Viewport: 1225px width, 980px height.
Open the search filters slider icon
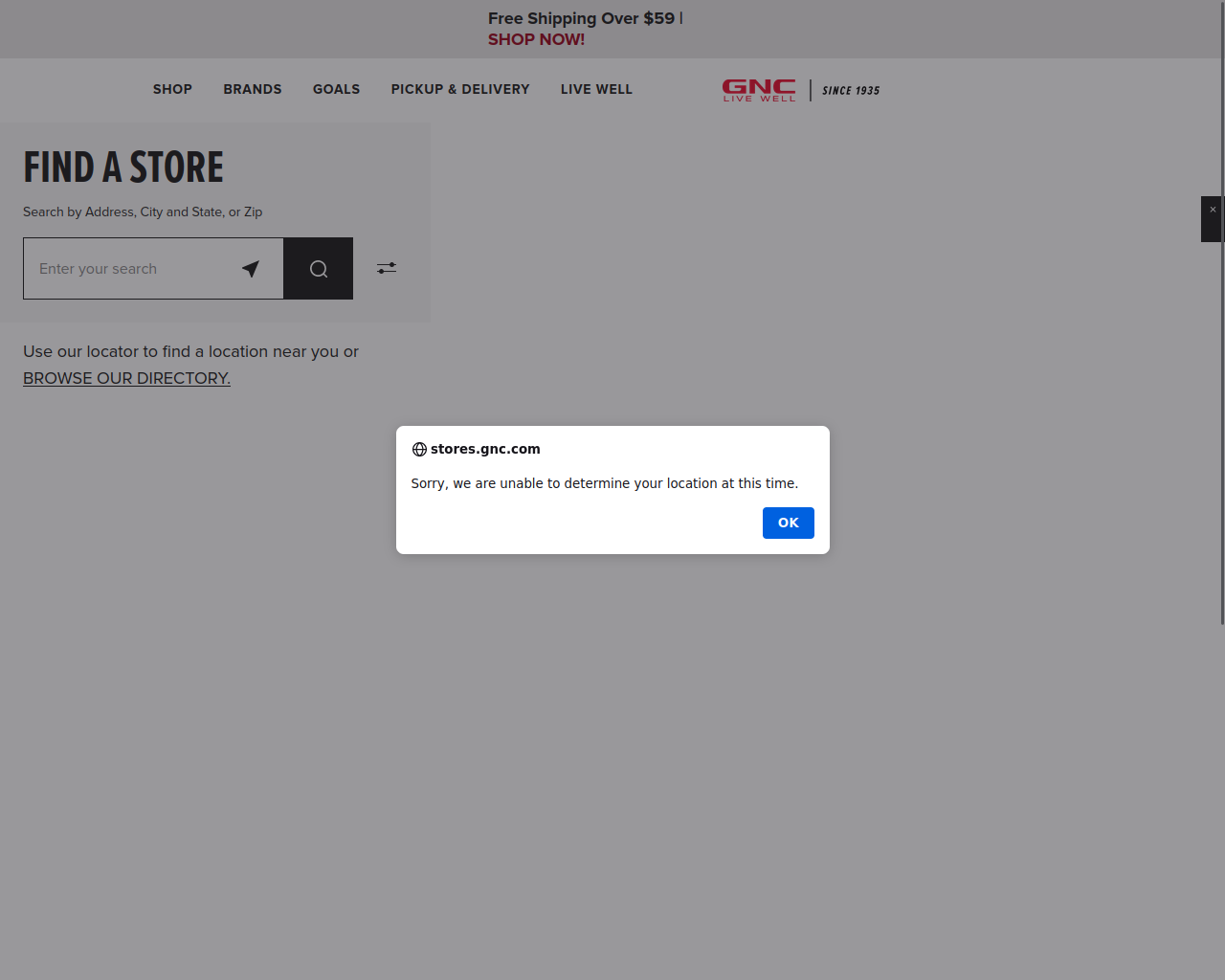click(387, 268)
